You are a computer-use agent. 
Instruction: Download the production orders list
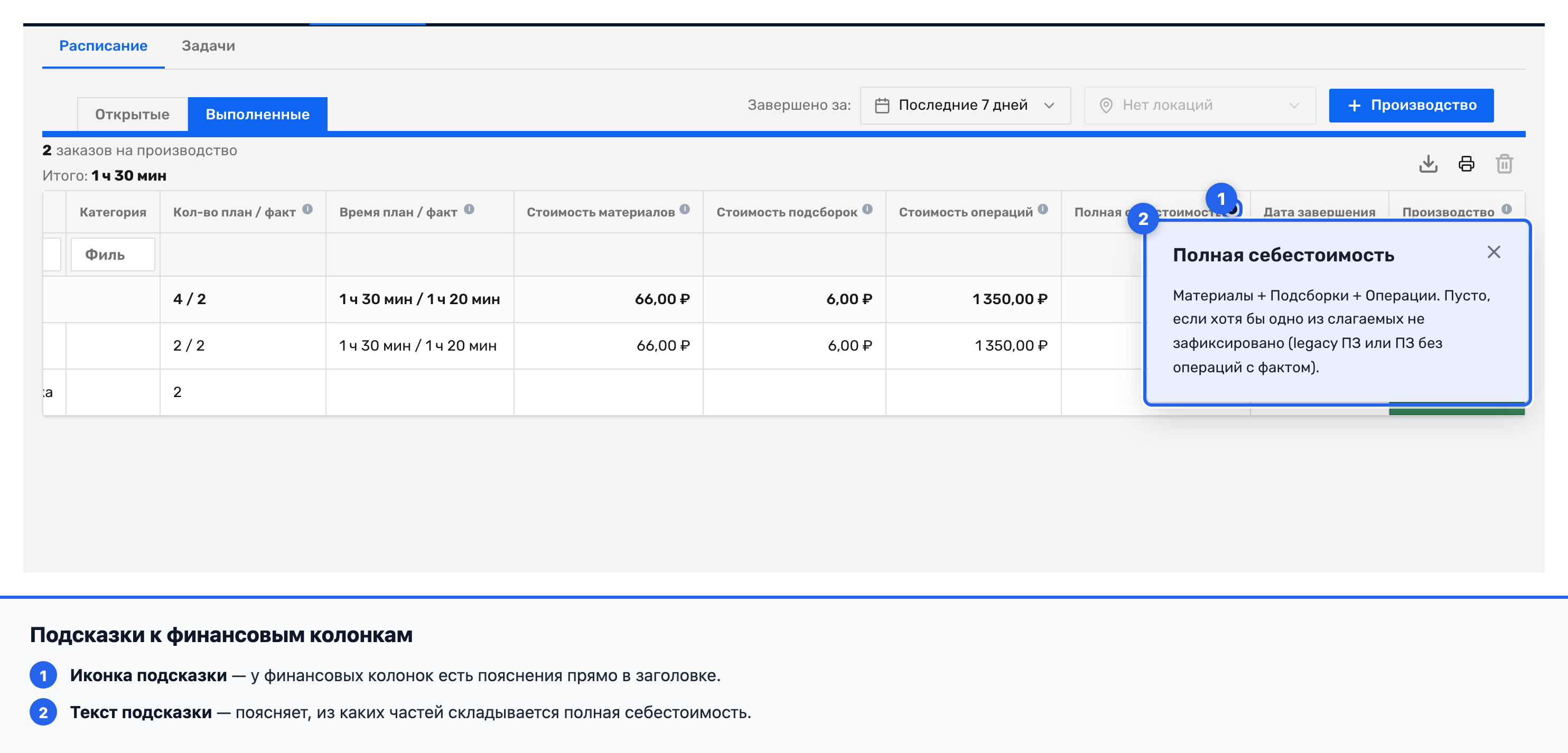pyautogui.click(x=1428, y=164)
